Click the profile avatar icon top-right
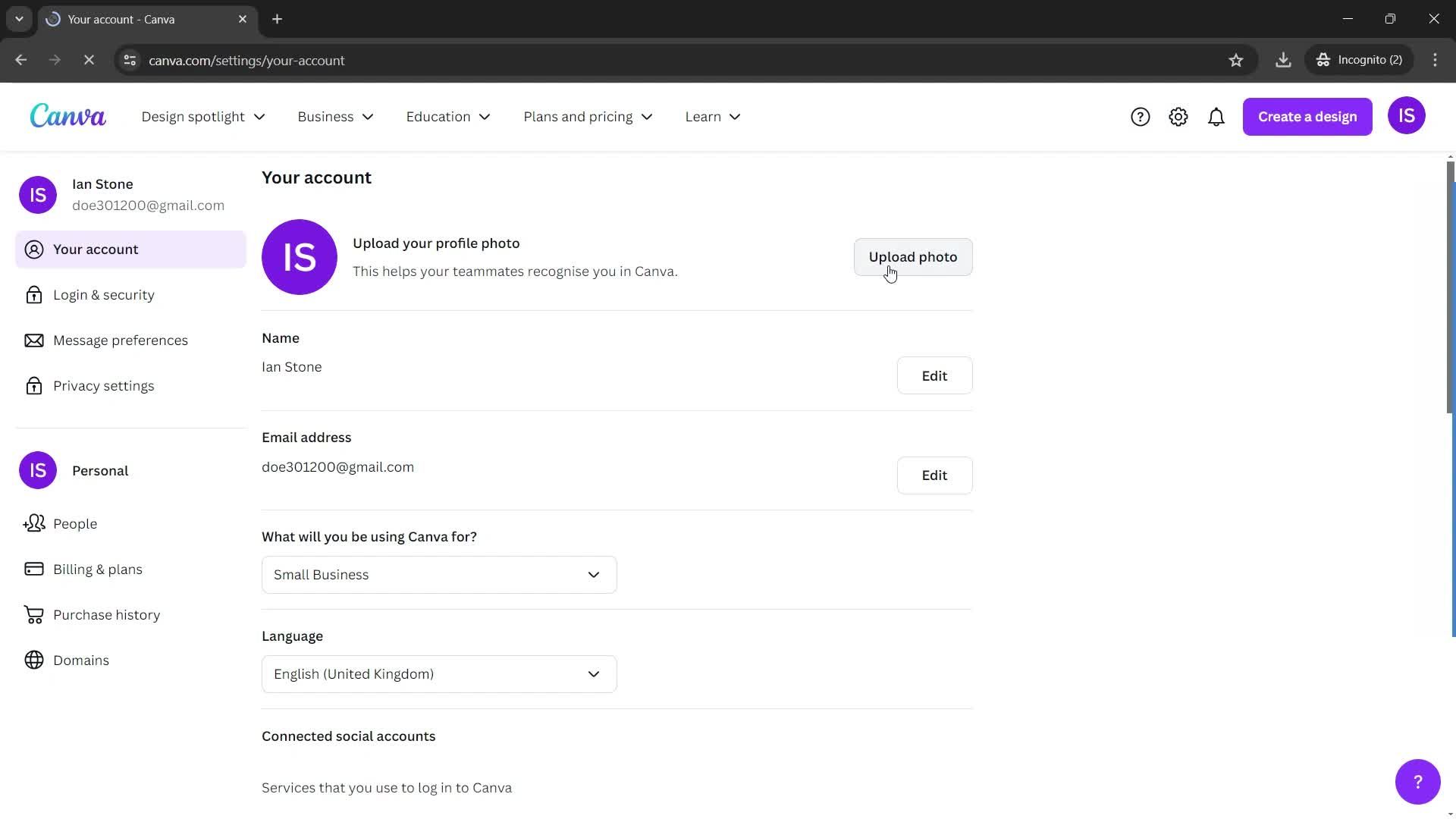 (1407, 116)
